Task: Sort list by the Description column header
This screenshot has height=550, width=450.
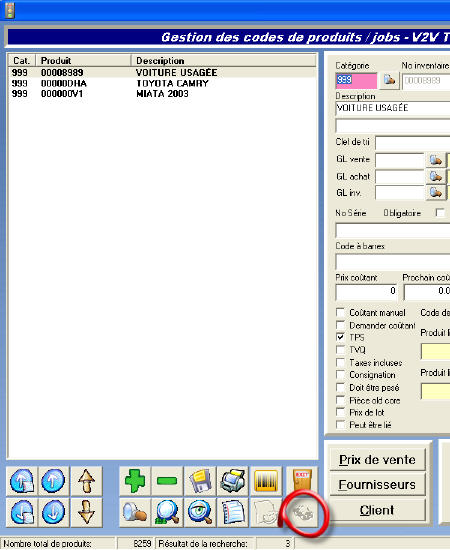Action: [224, 61]
